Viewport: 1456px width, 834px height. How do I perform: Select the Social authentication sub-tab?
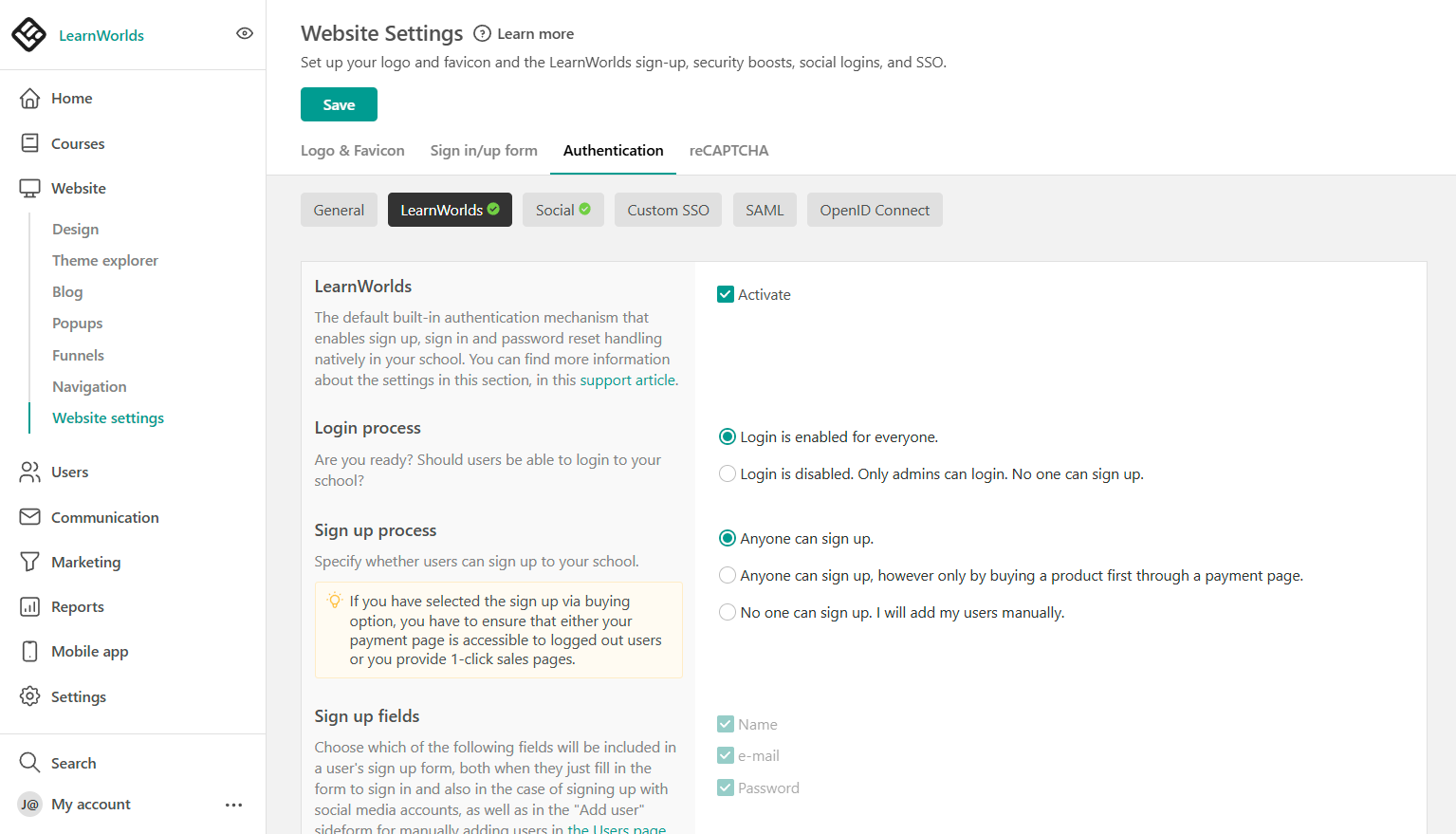click(563, 210)
